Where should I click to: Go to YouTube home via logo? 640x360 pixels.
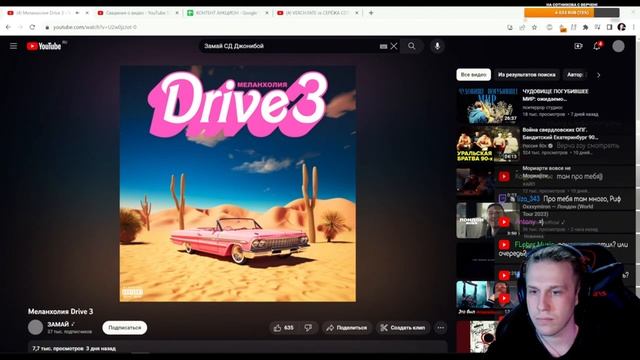[x=44, y=46]
